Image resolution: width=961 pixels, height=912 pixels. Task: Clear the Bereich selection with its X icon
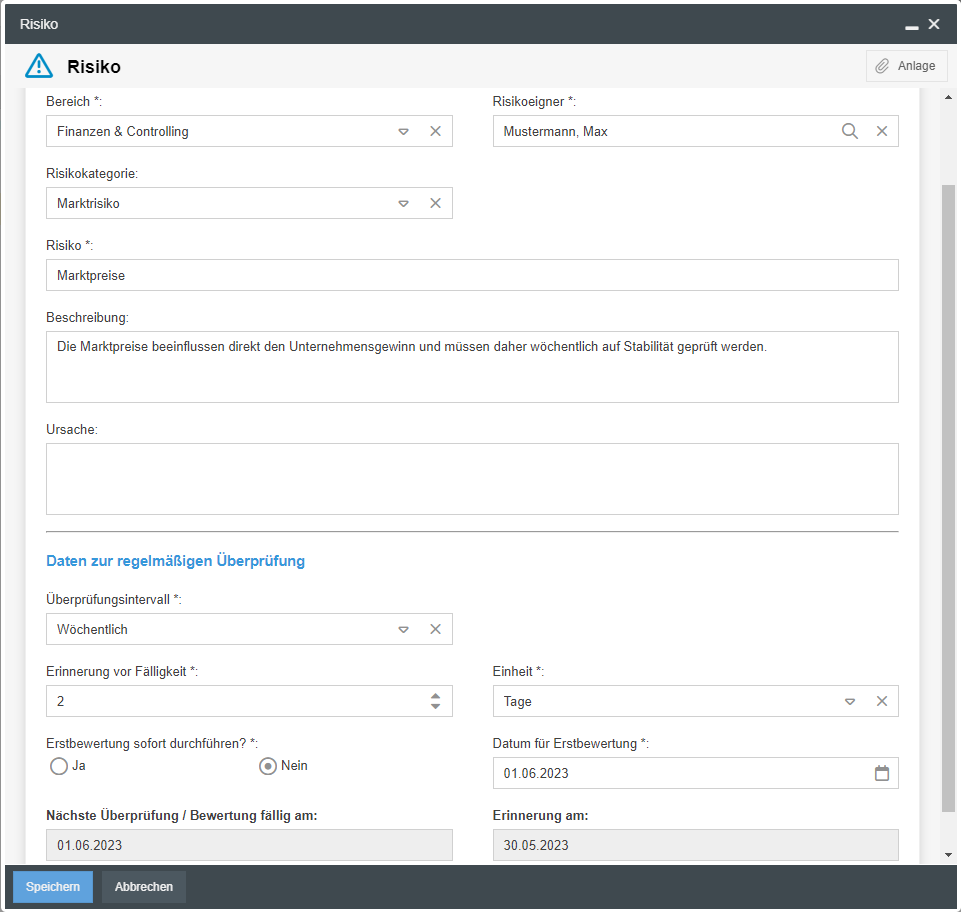(436, 131)
